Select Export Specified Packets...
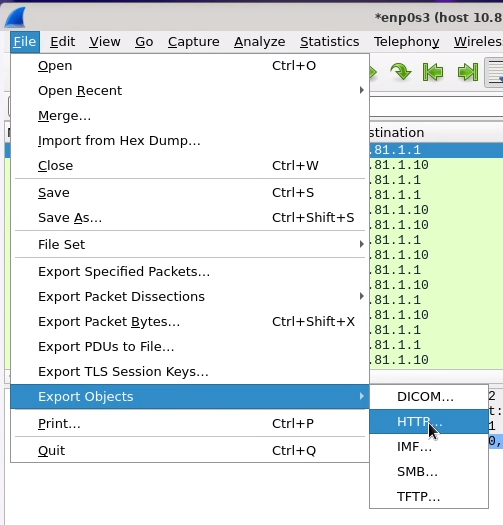This screenshot has height=525, width=503. [x=190, y=272]
